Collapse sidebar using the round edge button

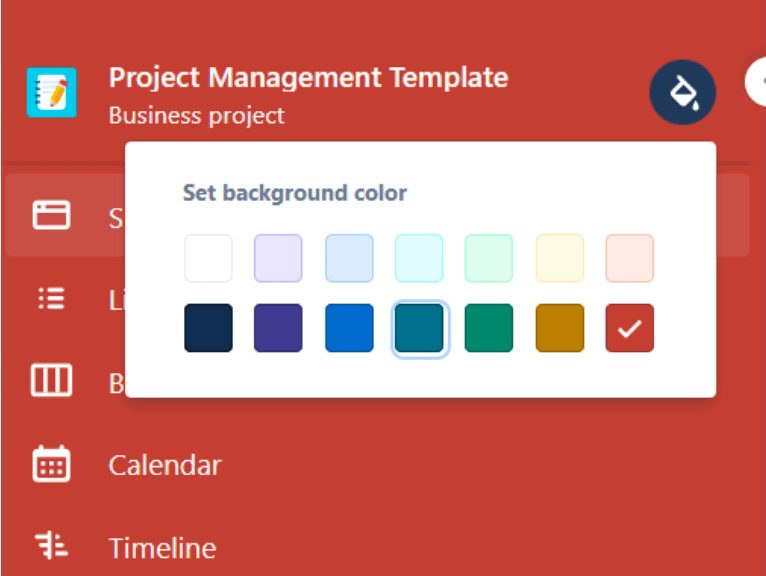[757, 82]
